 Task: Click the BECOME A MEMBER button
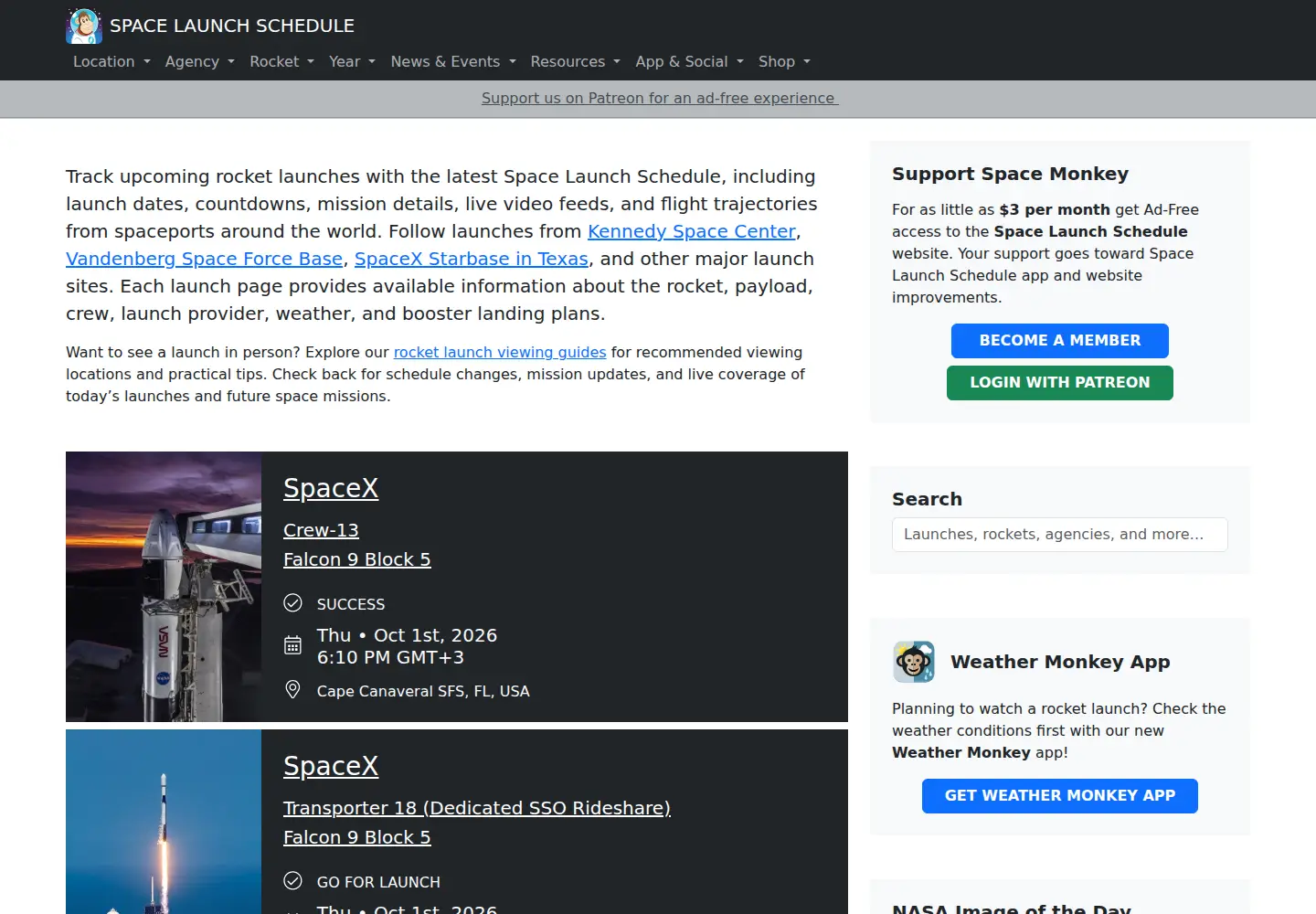[1060, 340]
